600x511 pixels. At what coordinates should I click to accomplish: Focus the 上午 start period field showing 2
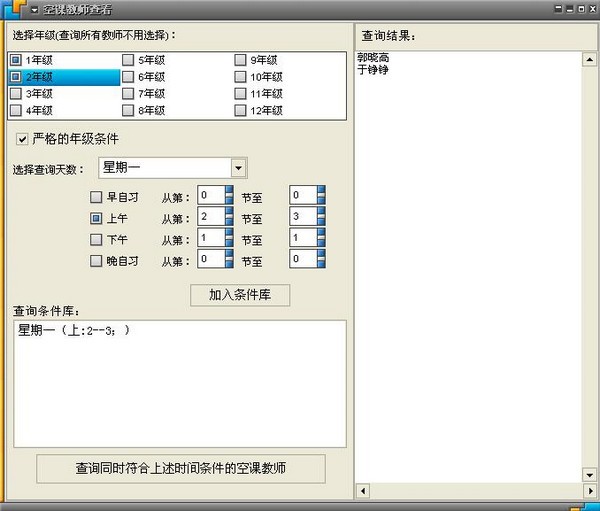pos(211,216)
